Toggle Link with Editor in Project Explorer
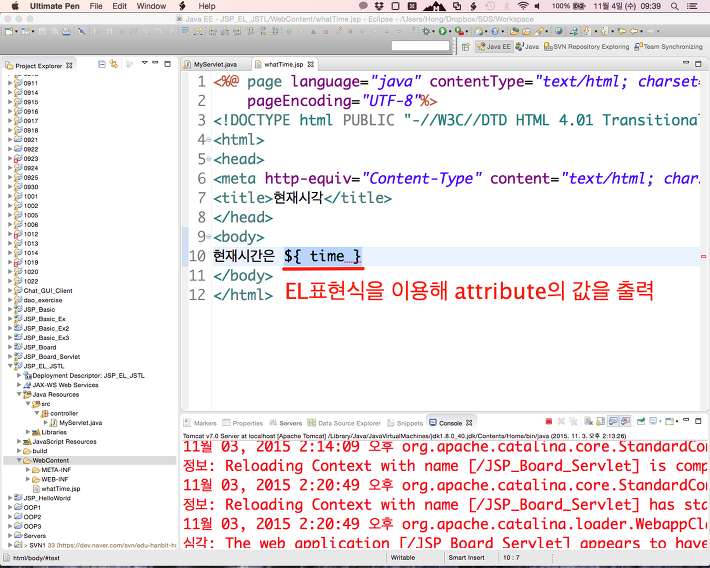The image size is (710, 568). [113, 64]
